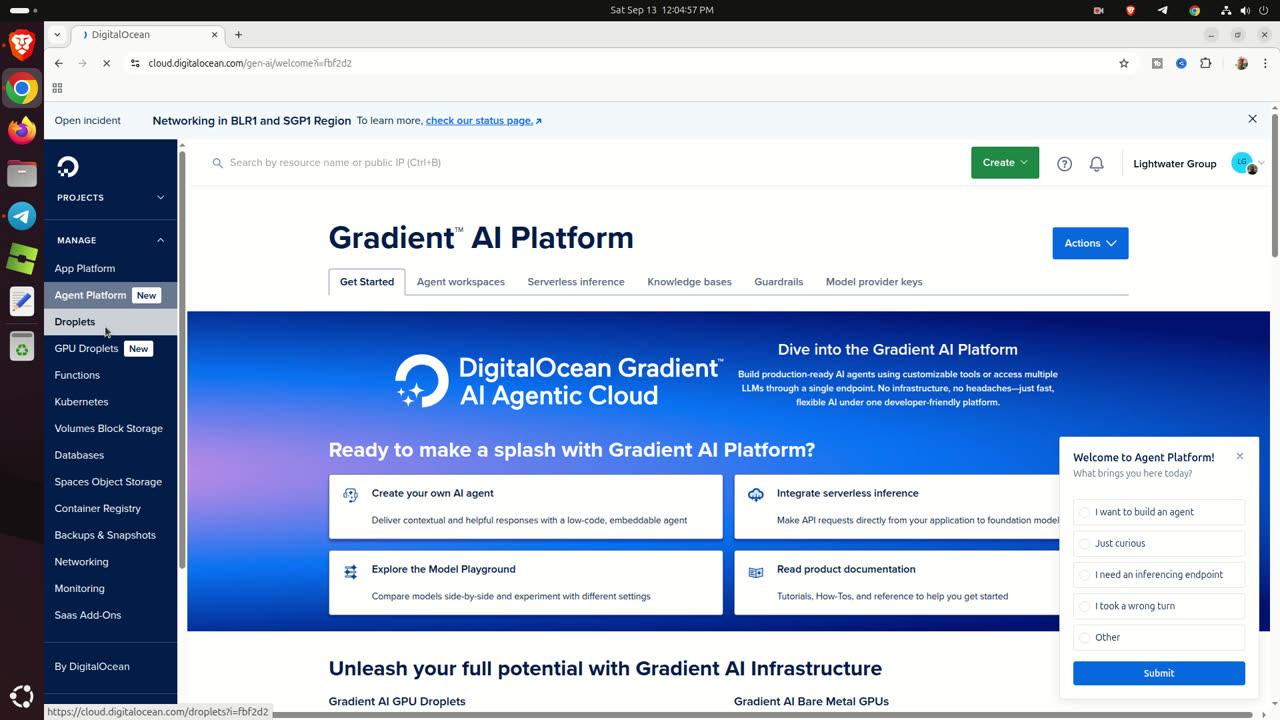
Task: Launch Google Chrome from the dock
Action: click(22, 88)
